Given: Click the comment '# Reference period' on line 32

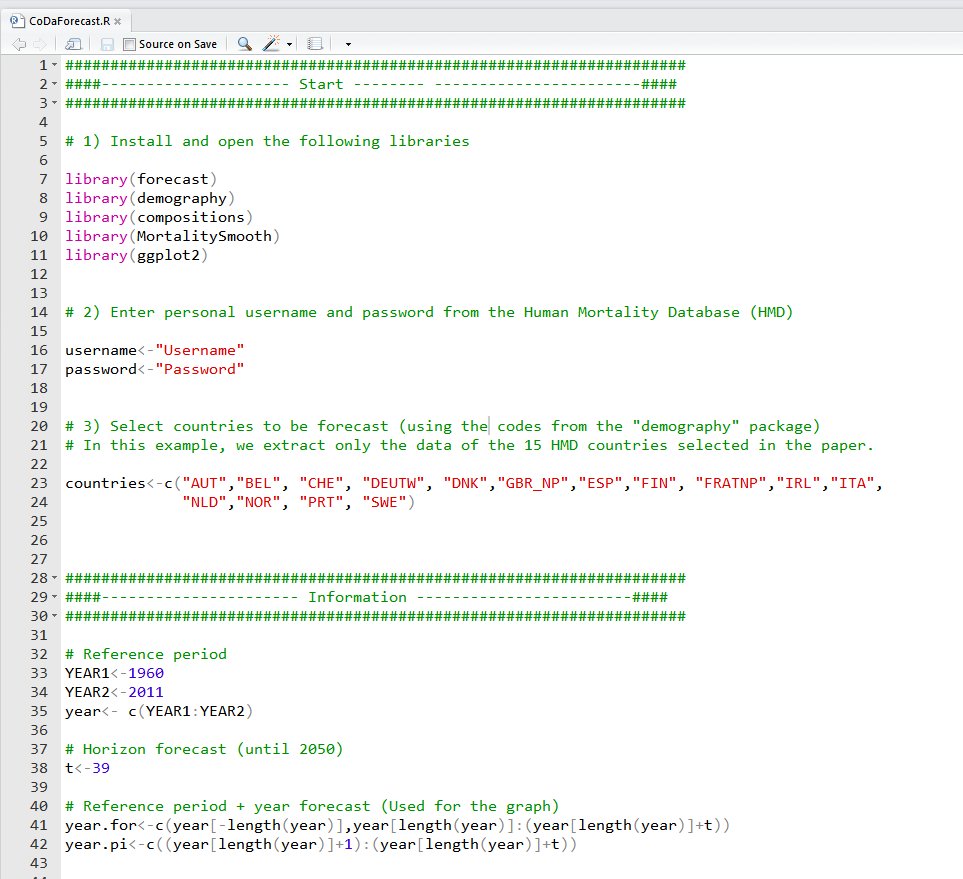Looking at the screenshot, I should [x=146, y=654].
